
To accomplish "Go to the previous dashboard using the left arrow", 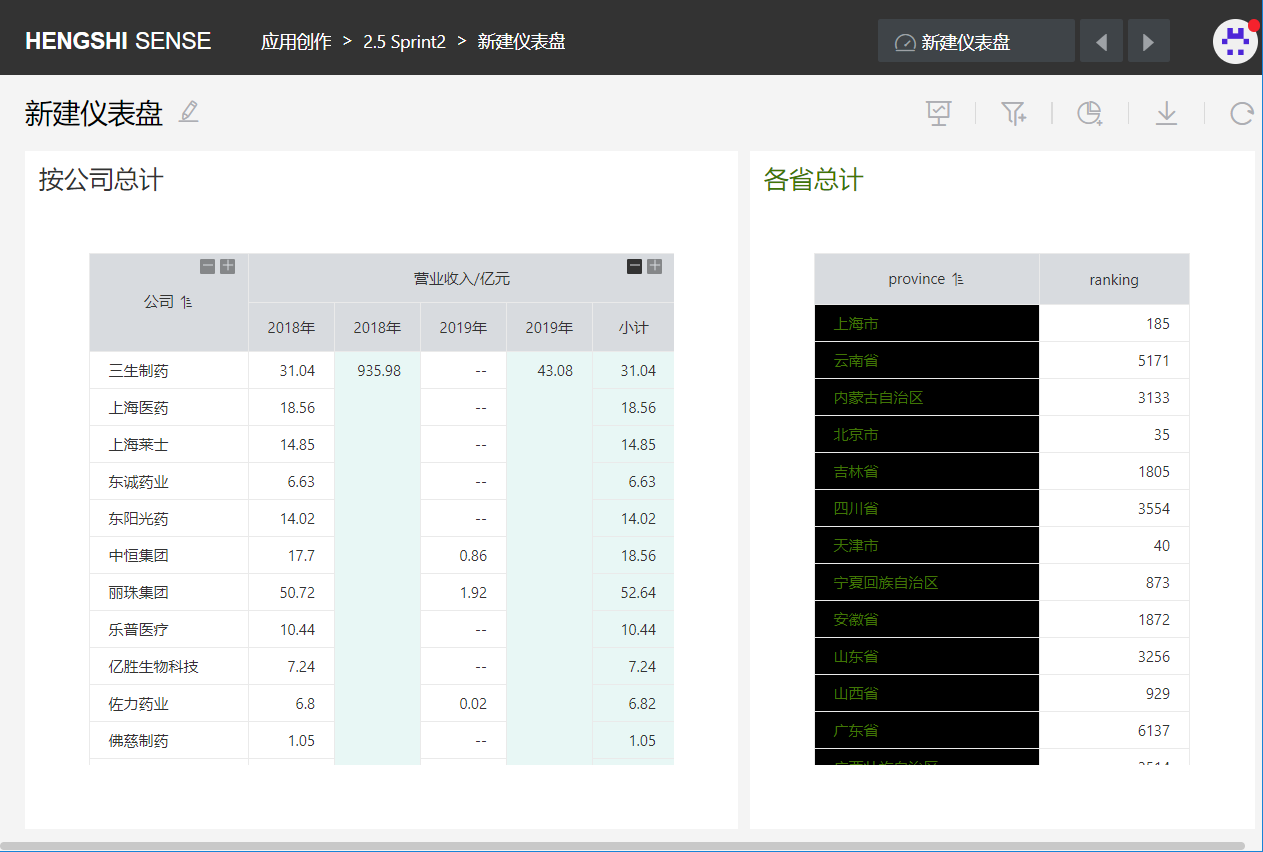I will pyautogui.click(x=1101, y=41).
